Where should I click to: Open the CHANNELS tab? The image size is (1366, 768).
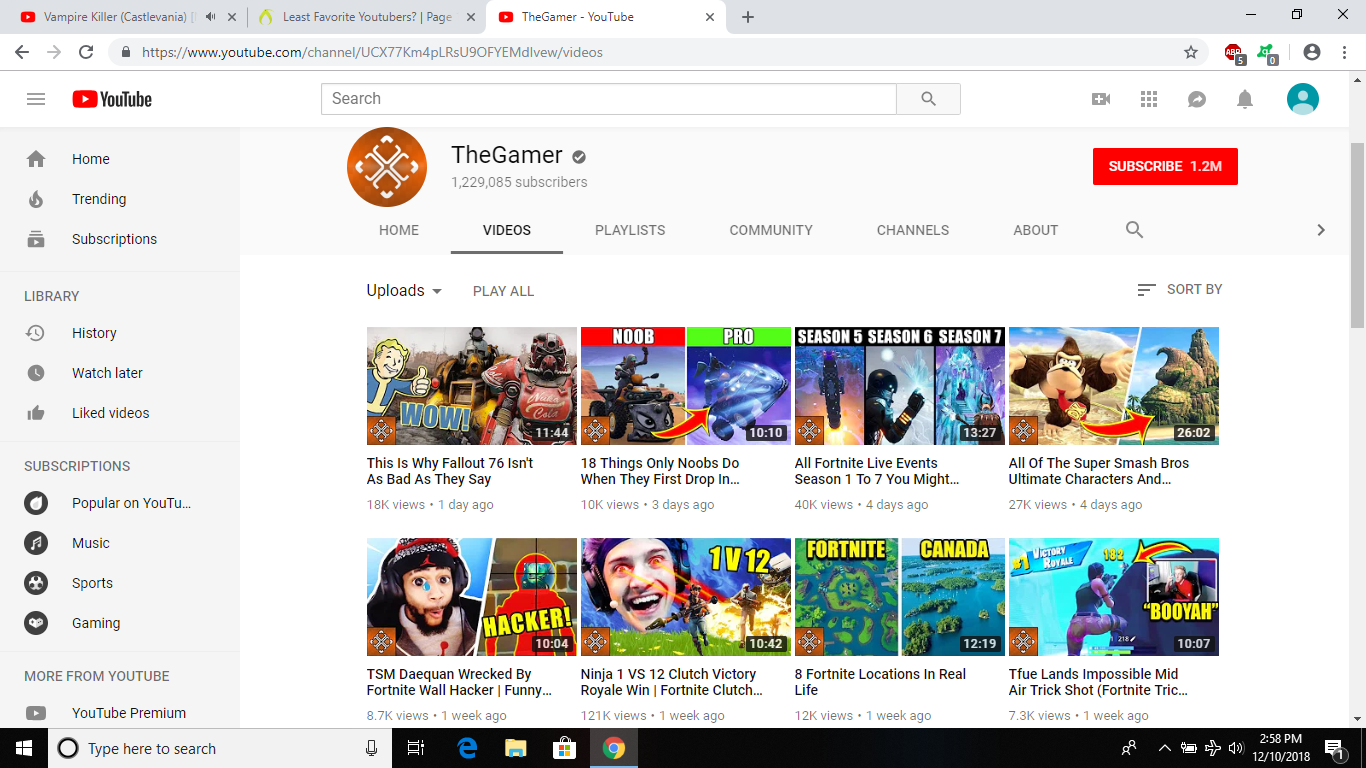click(913, 230)
